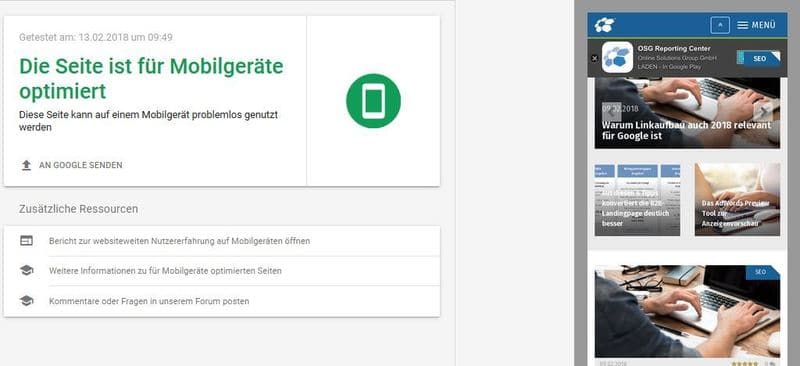Click graduation cap icon beside Kommentare oder Fragen
Image resolution: width=800 pixels, height=366 pixels.
(x=27, y=301)
